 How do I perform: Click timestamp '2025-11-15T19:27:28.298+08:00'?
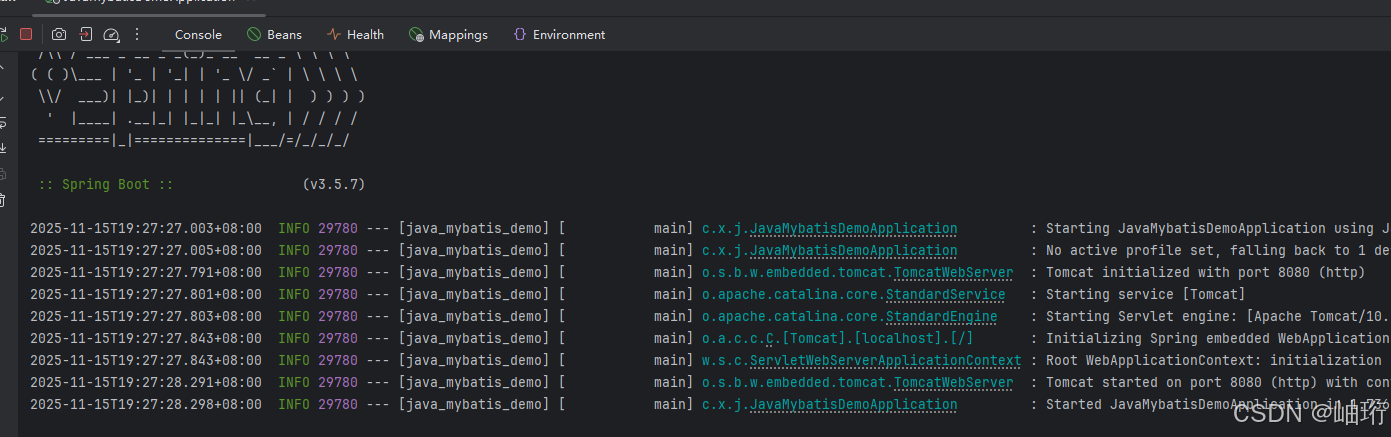point(146,404)
